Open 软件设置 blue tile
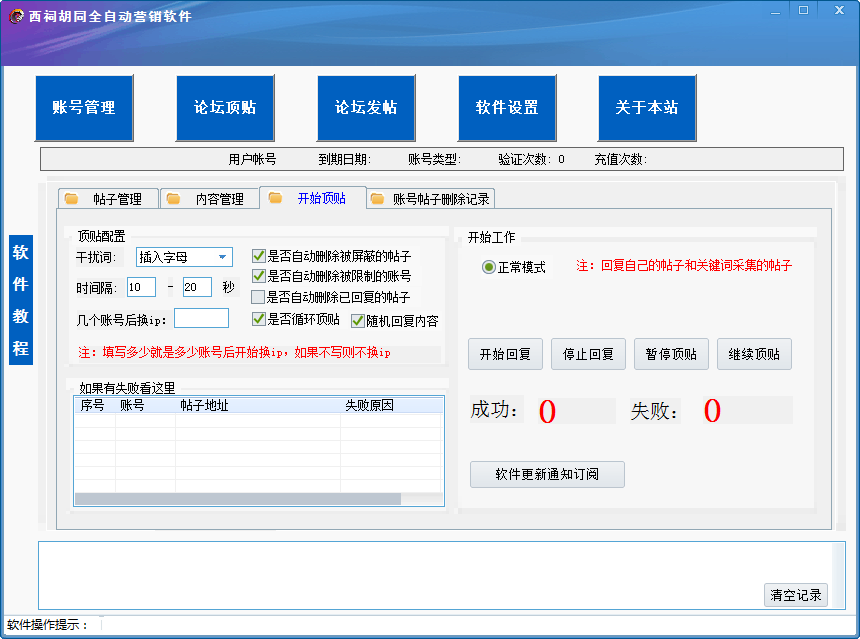The width and height of the screenshot is (860, 639). pos(507,108)
